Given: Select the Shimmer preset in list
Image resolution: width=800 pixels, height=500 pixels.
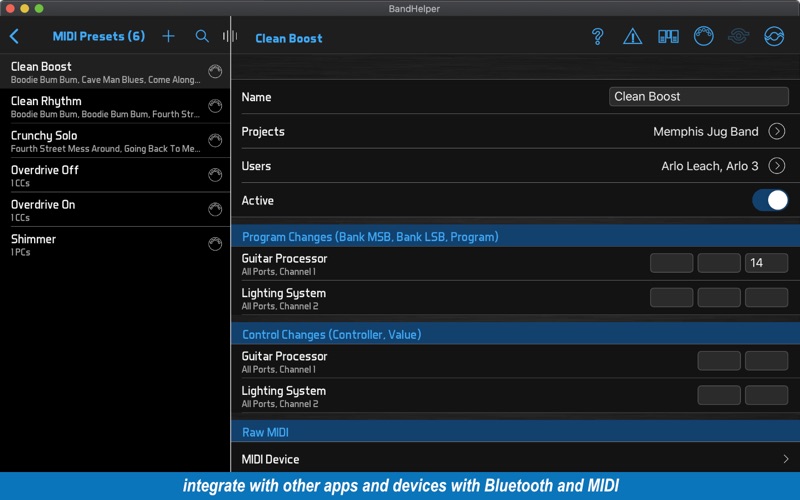Looking at the screenshot, I should pos(115,244).
